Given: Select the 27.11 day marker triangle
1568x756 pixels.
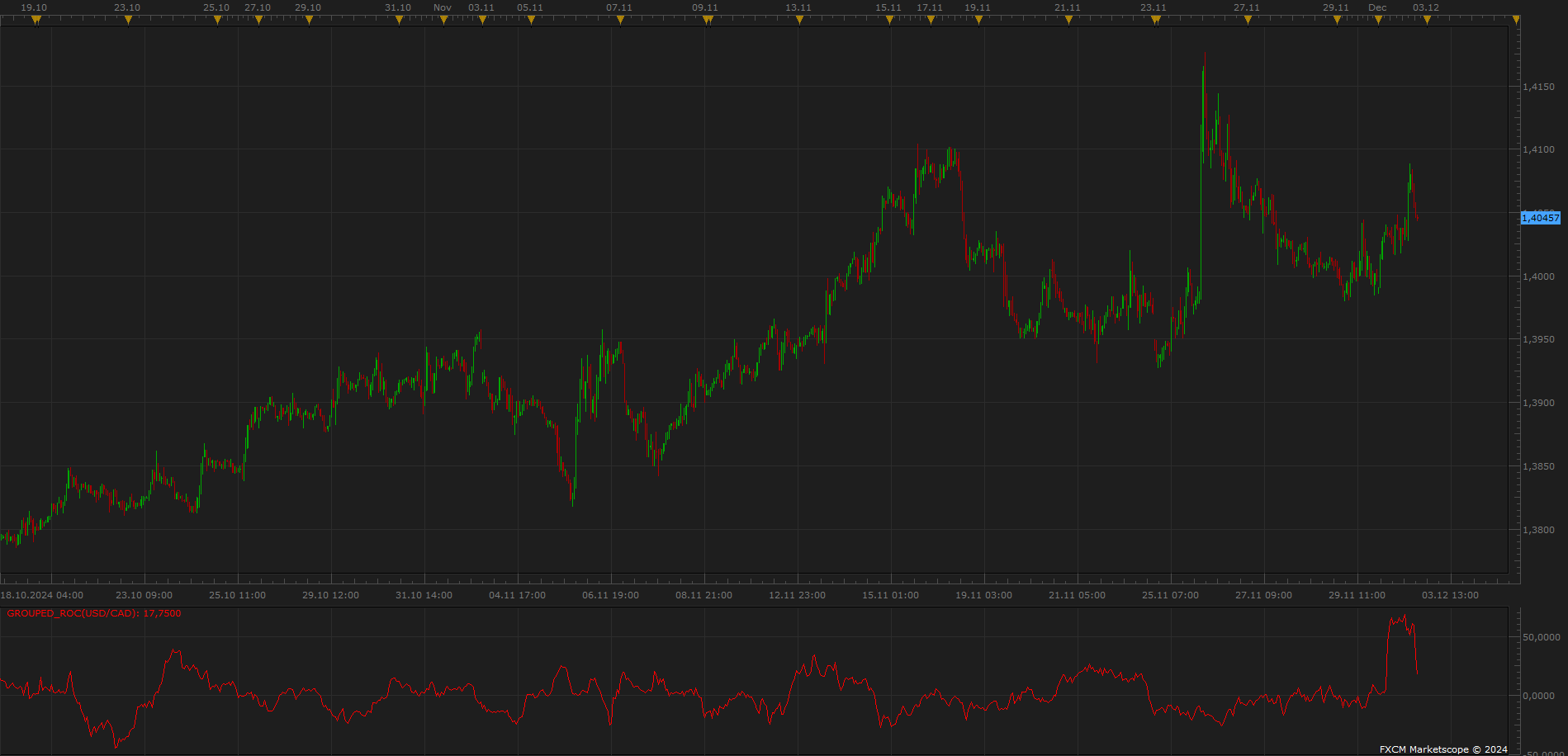Looking at the screenshot, I should pyautogui.click(x=1248, y=21).
